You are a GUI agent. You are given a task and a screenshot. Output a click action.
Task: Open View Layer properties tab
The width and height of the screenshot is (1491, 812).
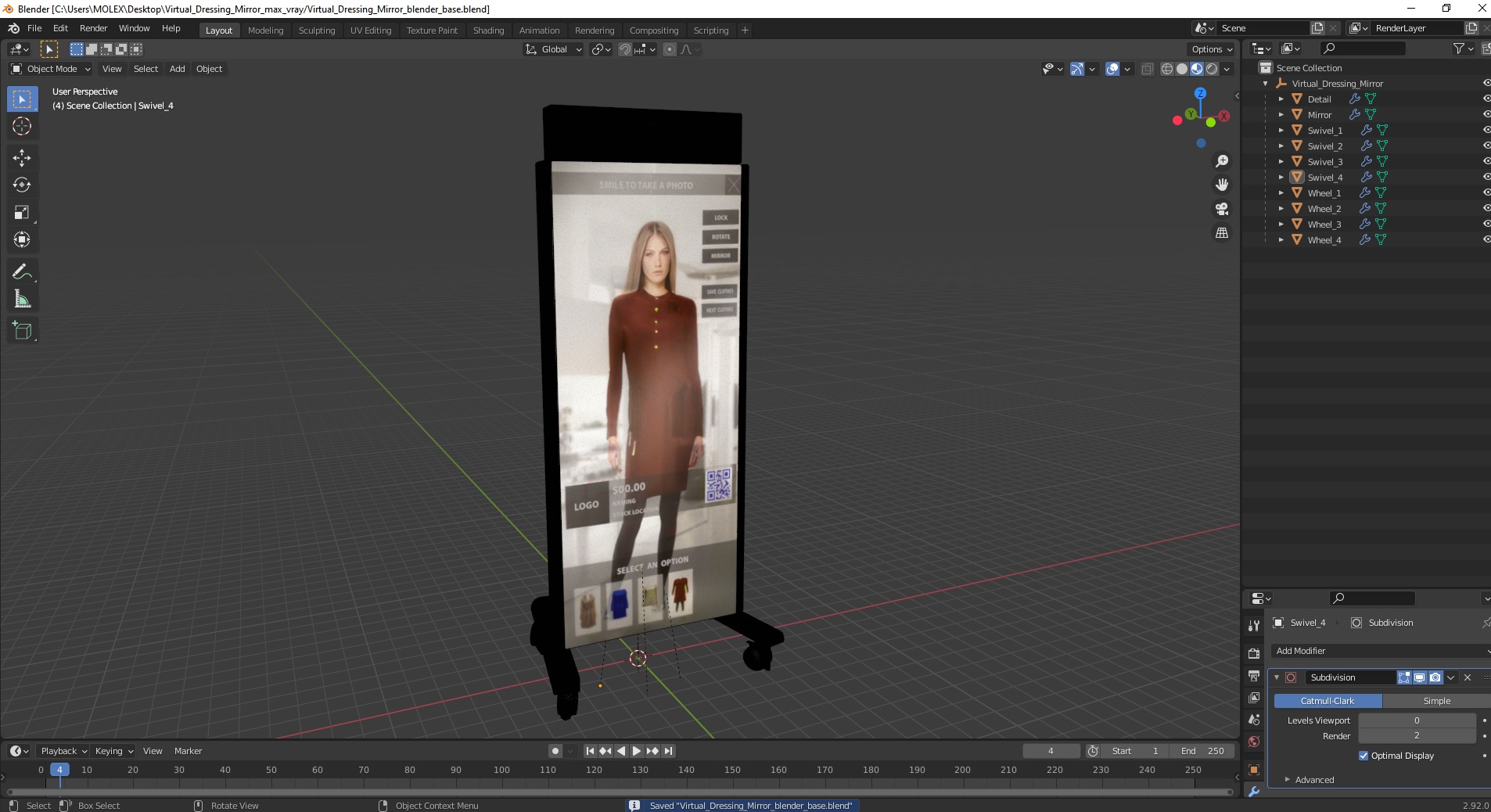pos(1254,697)
